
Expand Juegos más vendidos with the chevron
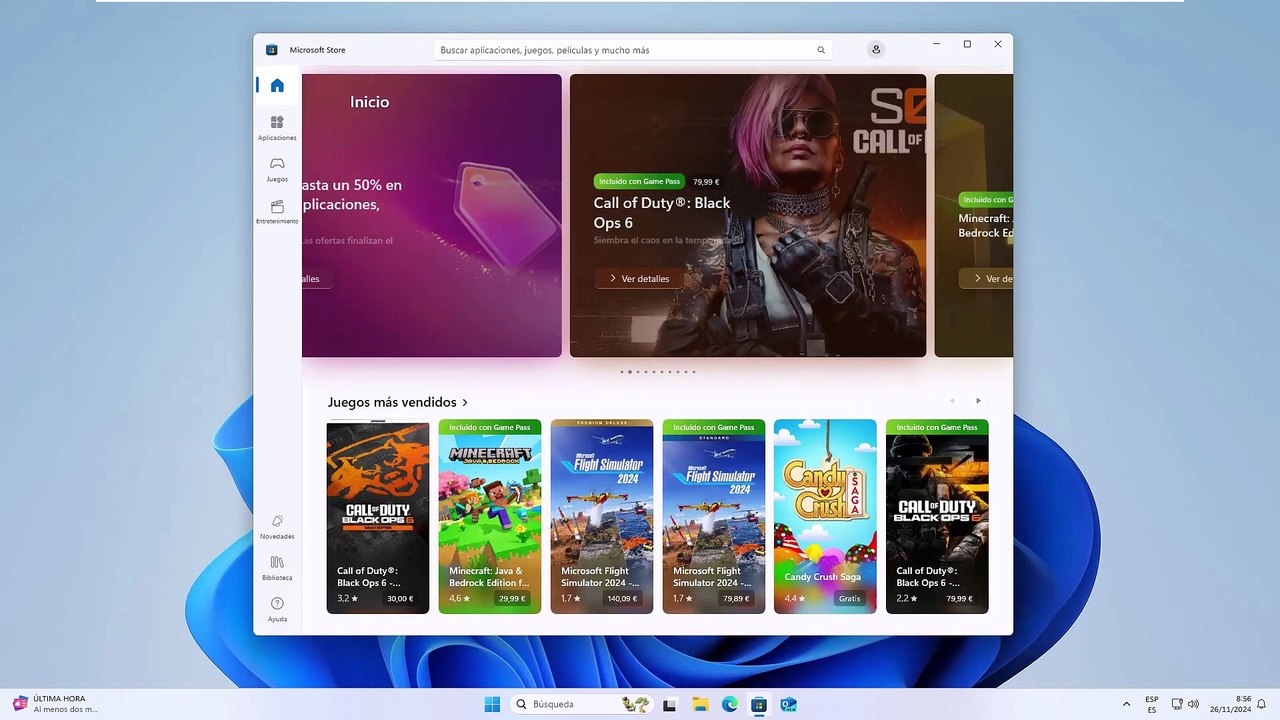tap(465, 403)
